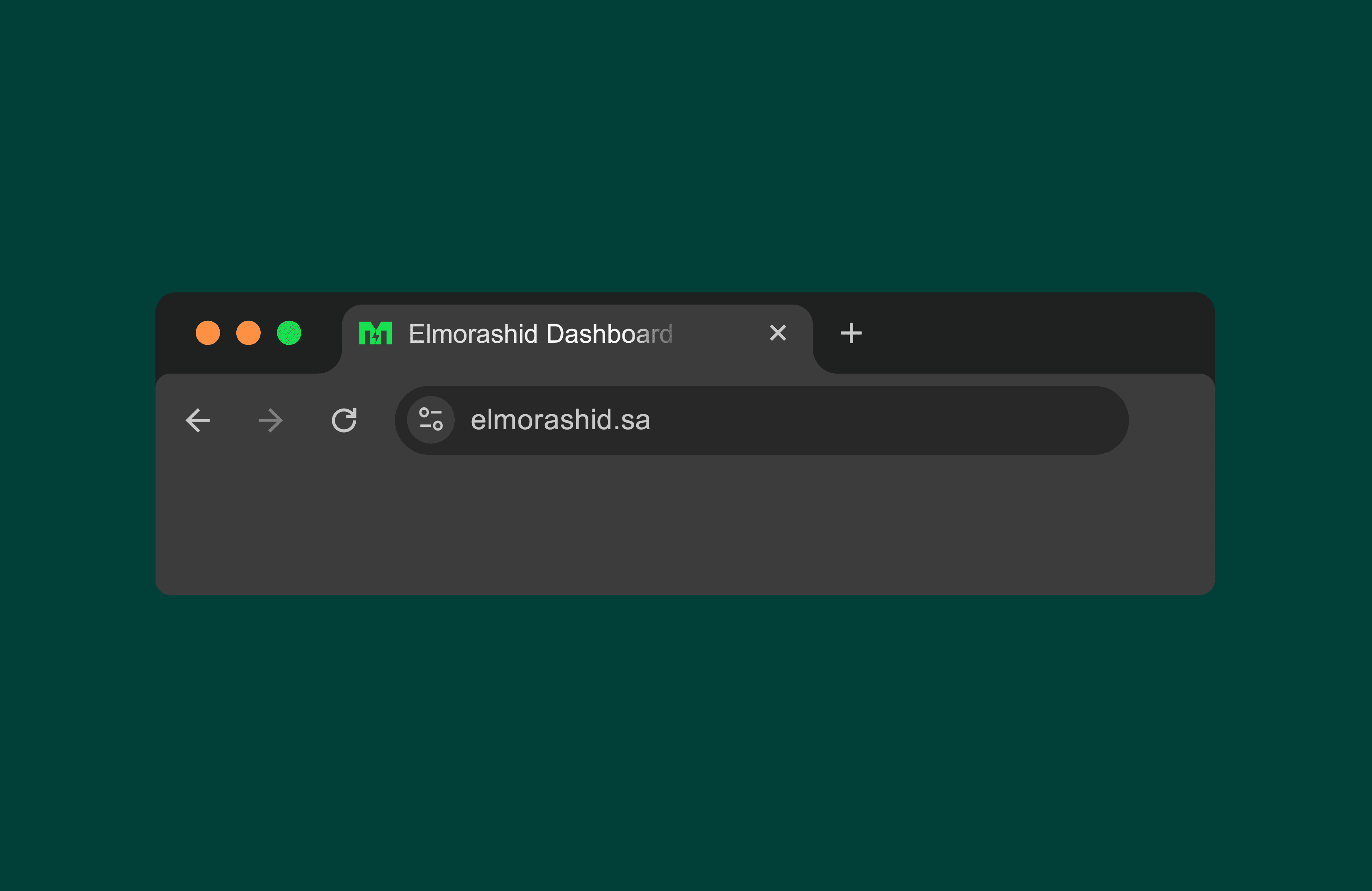Click the elmorashid.sa URL text
The height and width of the screenshot is (891, 1372).
click(560, 420)
